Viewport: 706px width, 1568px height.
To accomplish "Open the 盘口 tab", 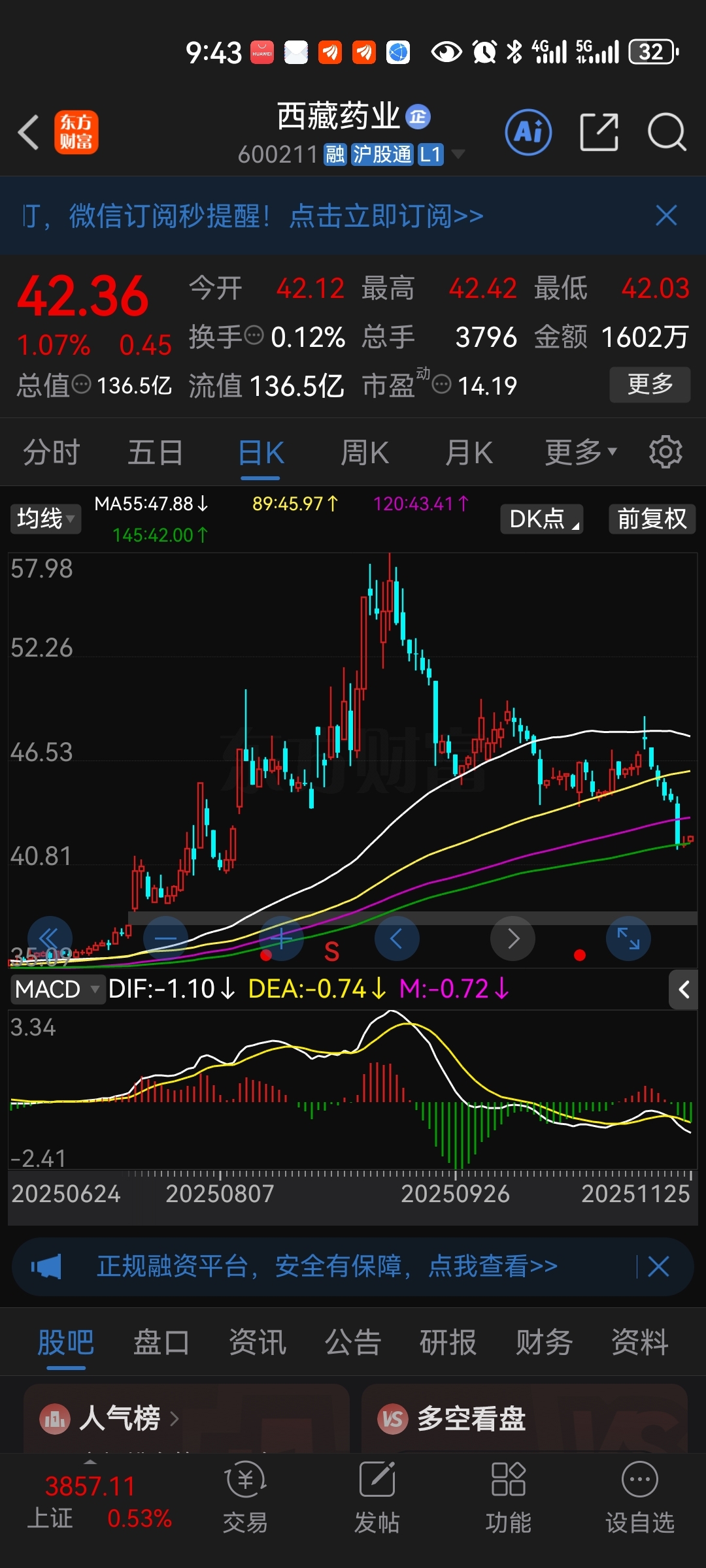I will click(161, 1343).
